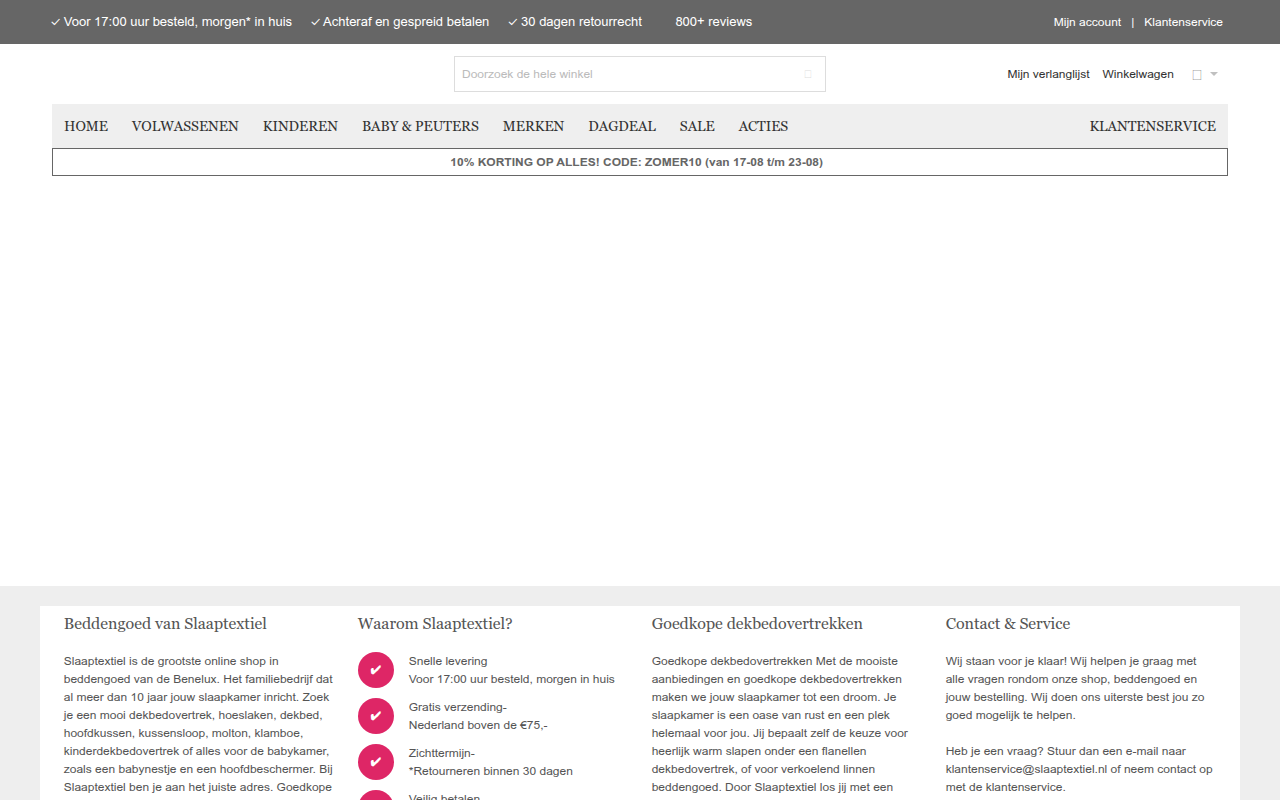Image resolution: width=1280 pixels, height=800 pixels.
Task: Open Mijn verlanglijst
Action: pyautogui.click(x=1048, y=74)
